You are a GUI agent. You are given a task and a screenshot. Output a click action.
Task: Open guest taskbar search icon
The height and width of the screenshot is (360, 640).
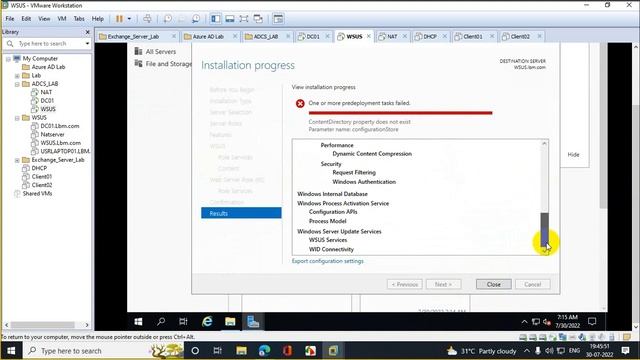tap(161, 322)
